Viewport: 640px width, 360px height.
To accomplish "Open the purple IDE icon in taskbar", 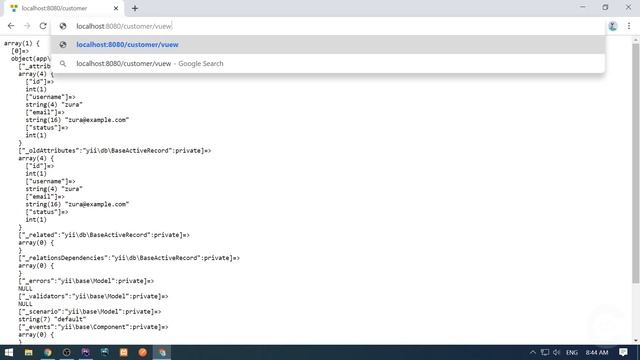I will pos(85,352).
